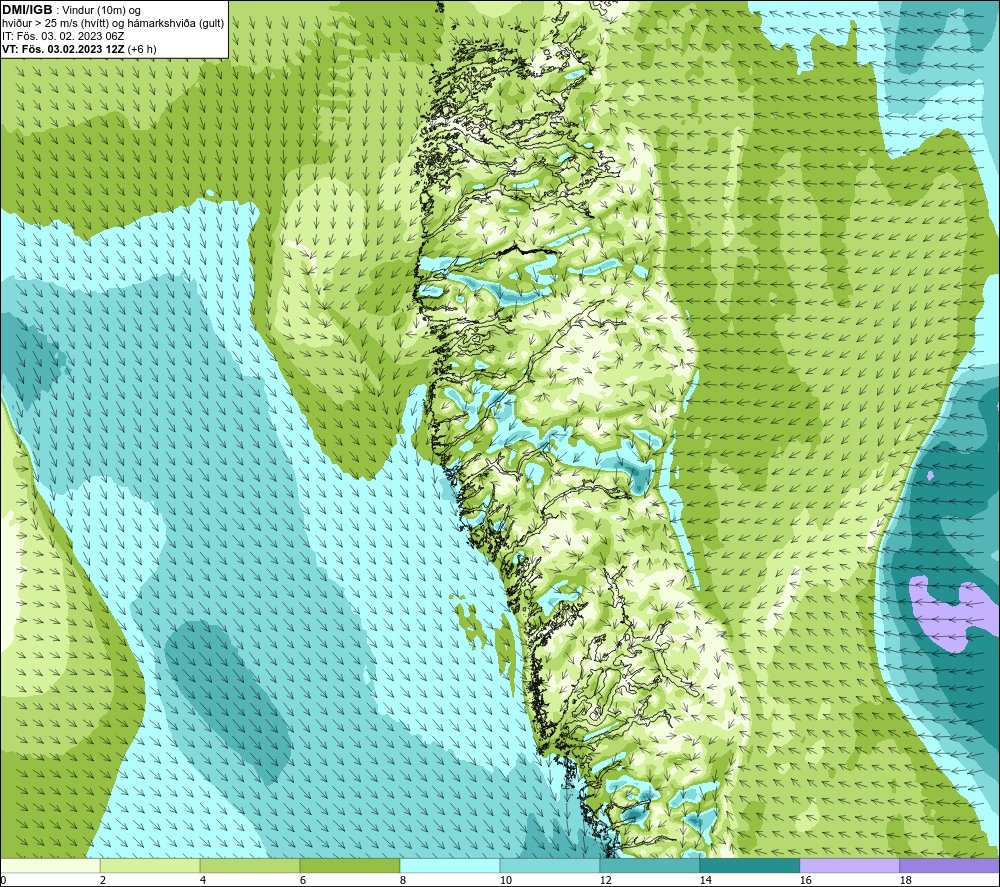1000x887 pixels.
Task: Click the scale label '18'
Action: click(x=906, y=881)
